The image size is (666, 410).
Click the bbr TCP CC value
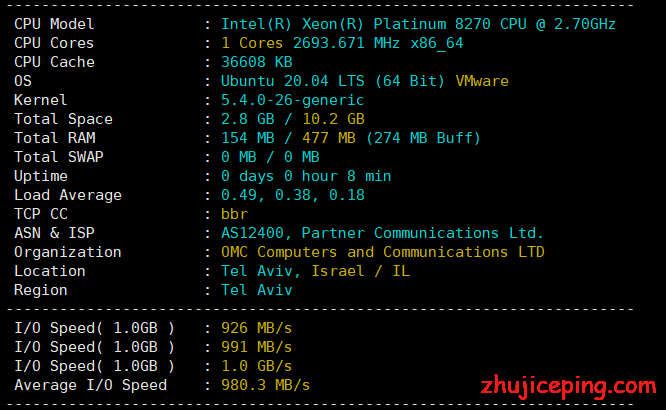(234, 214)
